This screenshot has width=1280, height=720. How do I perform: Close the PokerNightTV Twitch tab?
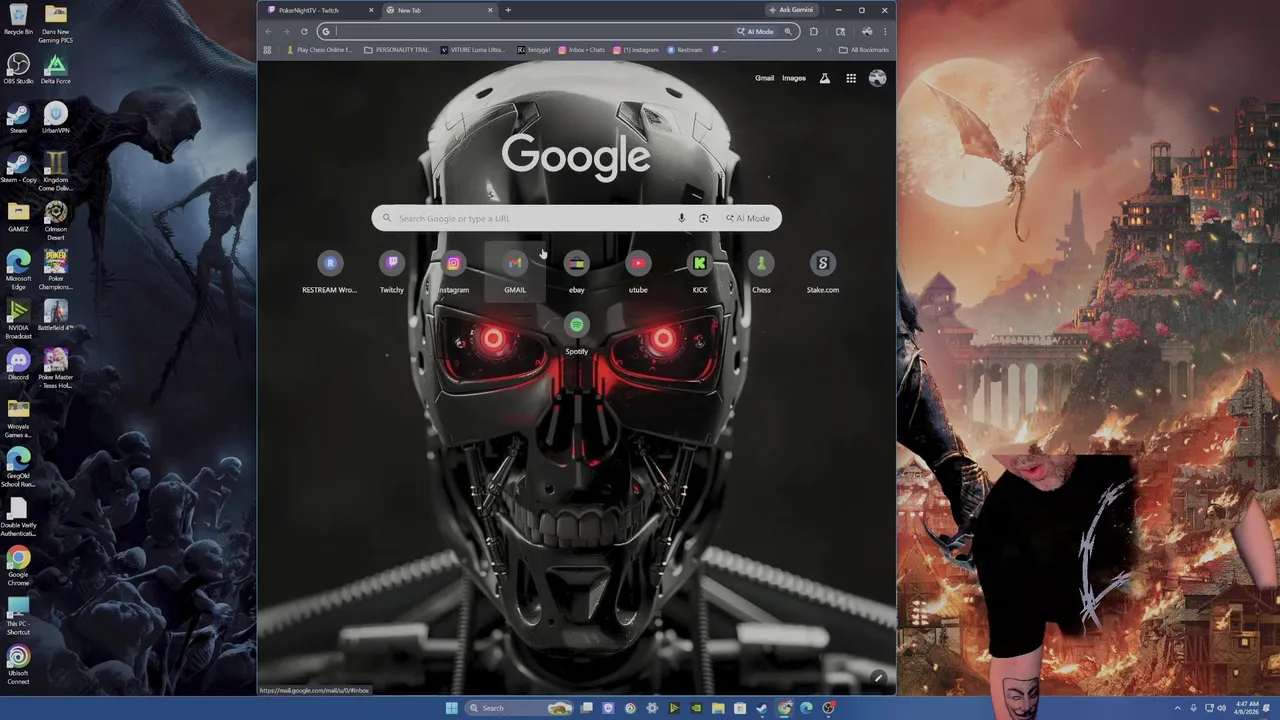pos(371,10)
